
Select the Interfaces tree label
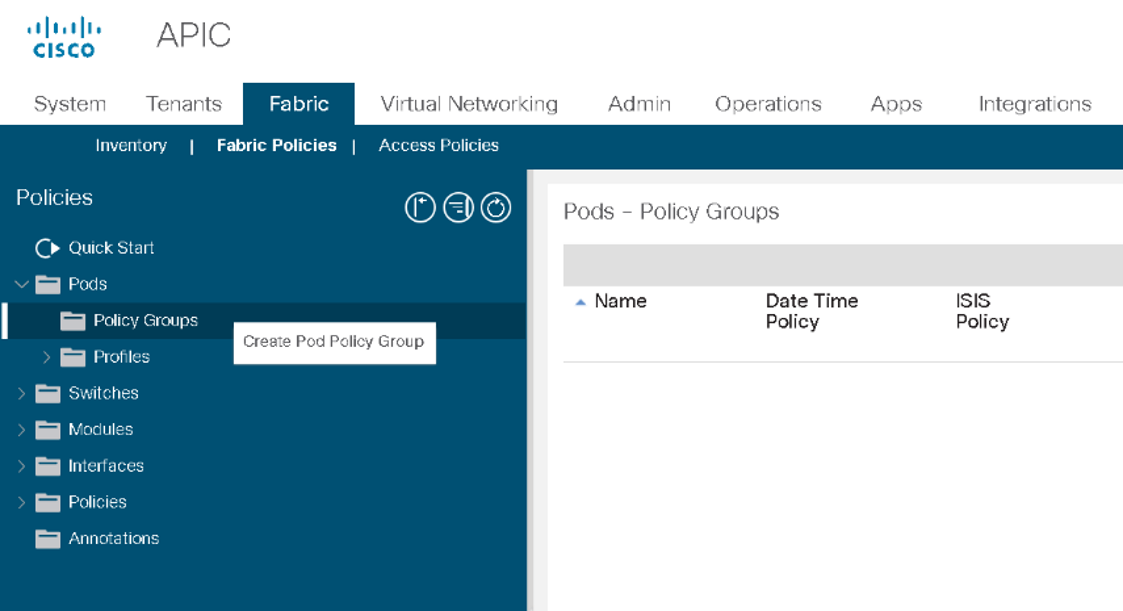[106, 466]
